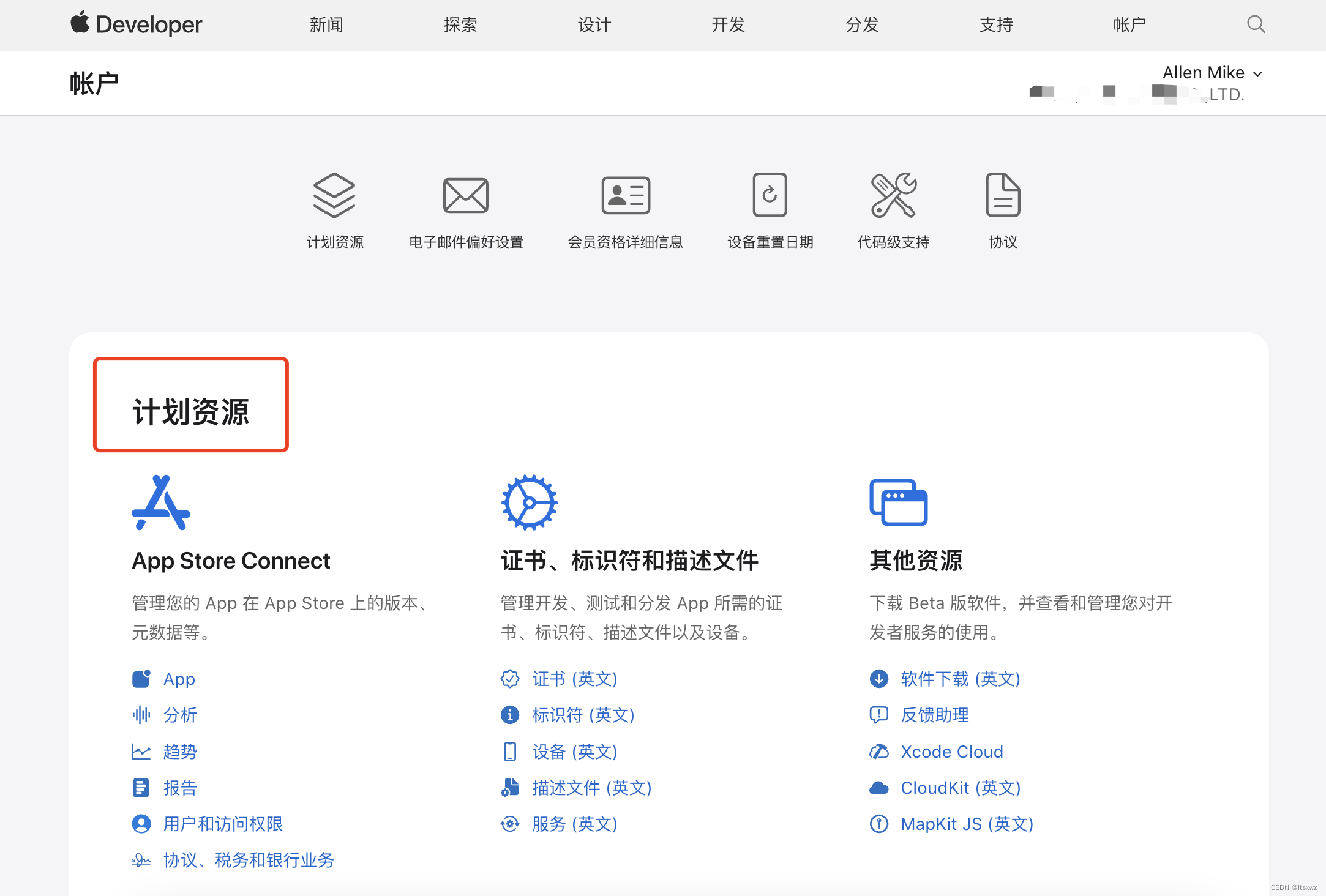Open the 用户和访问权限 link
The image size is (1326, 896).
coord(223,824)
